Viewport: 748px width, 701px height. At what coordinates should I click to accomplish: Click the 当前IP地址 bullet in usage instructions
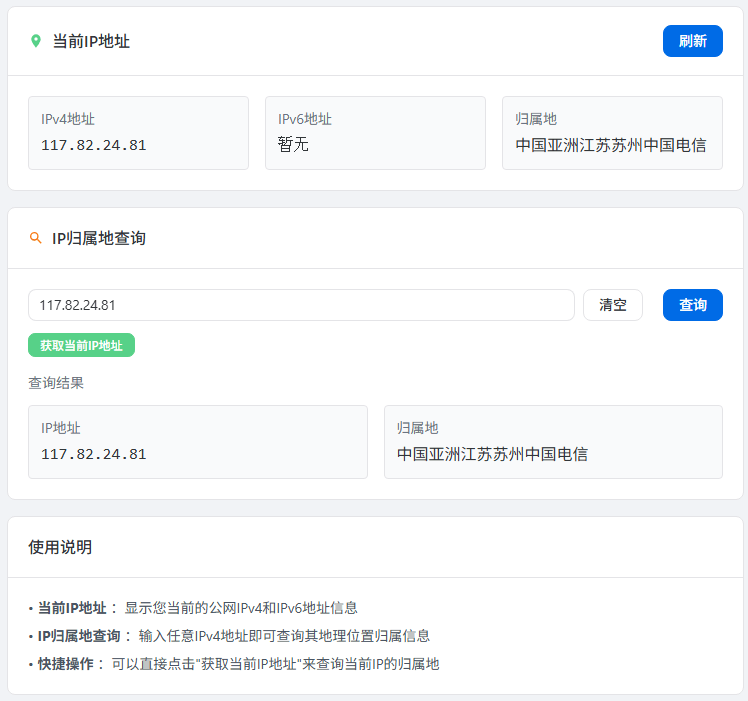72,607
